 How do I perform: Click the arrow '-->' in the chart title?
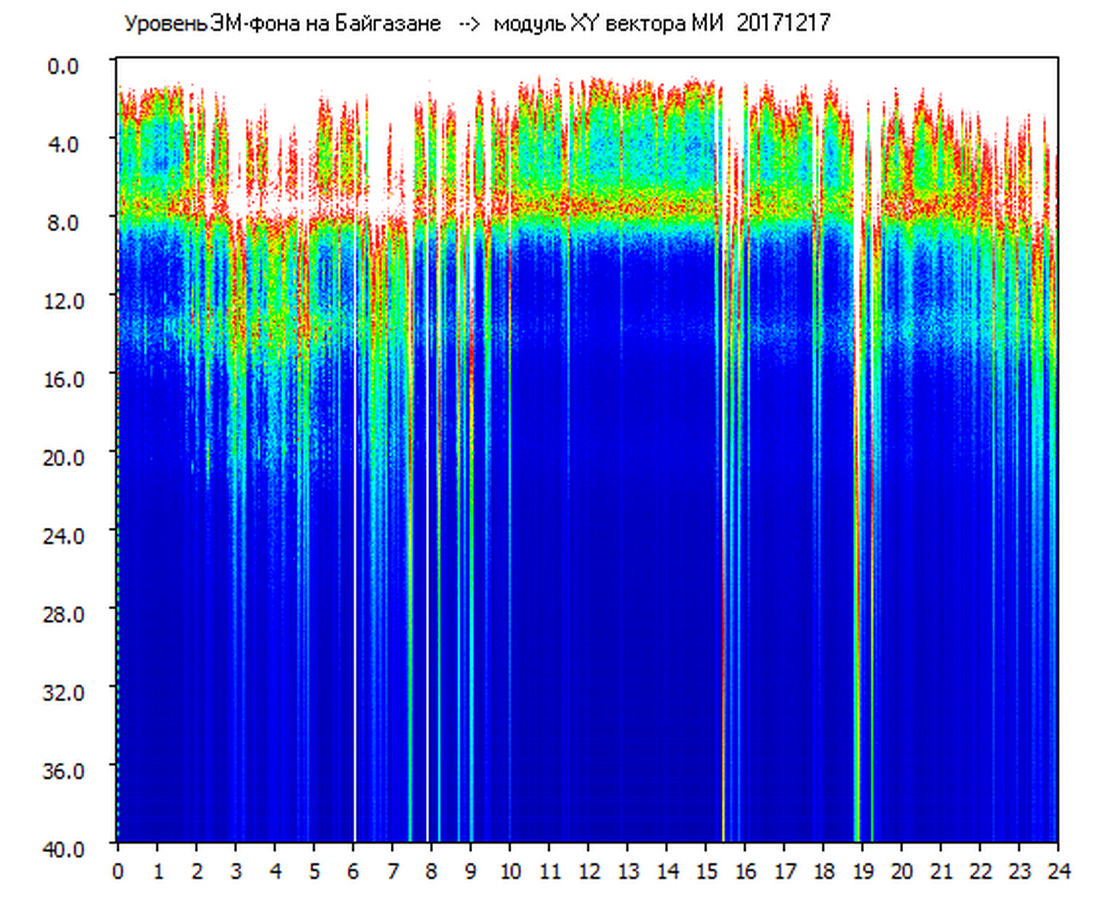(468, 24)
